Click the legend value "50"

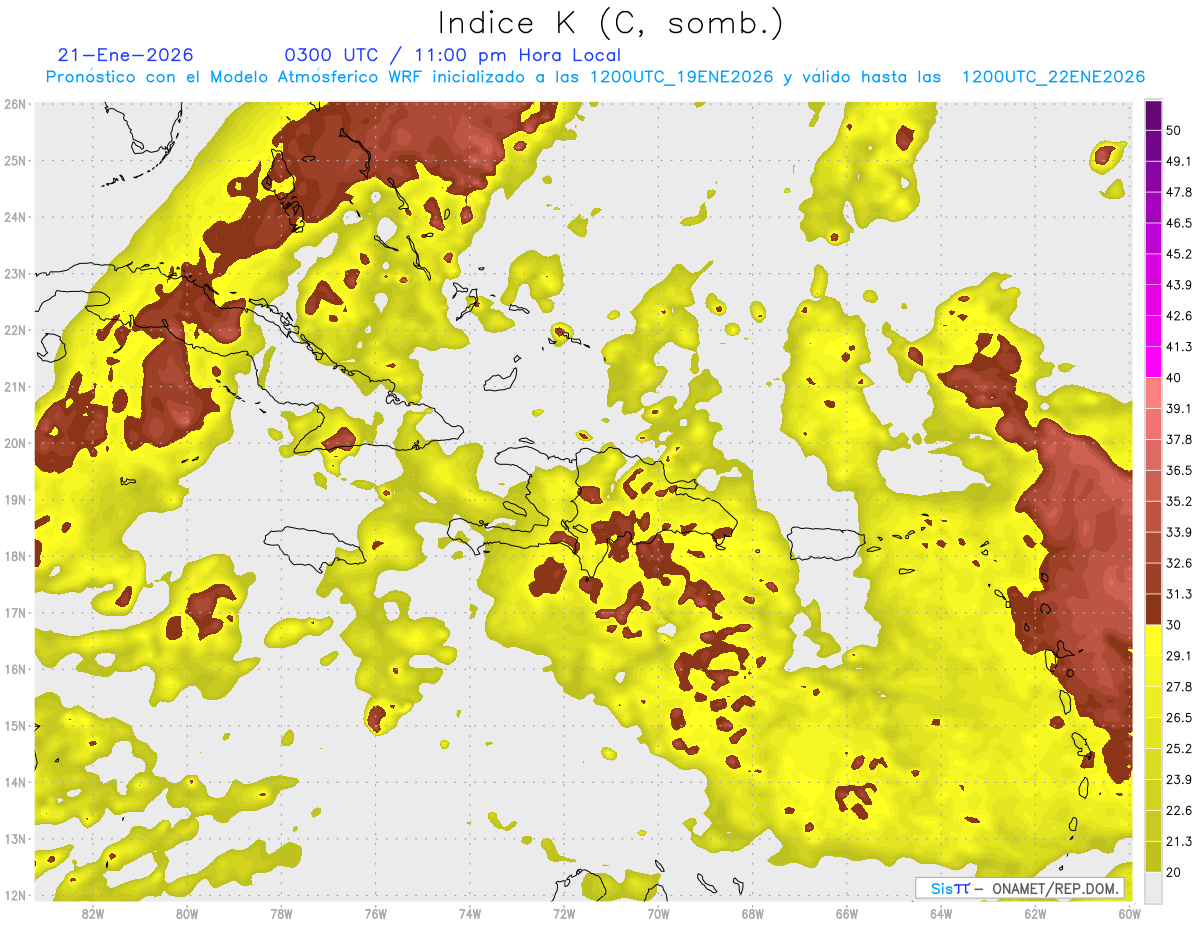pyautogui.click(x=1175, y=130)
